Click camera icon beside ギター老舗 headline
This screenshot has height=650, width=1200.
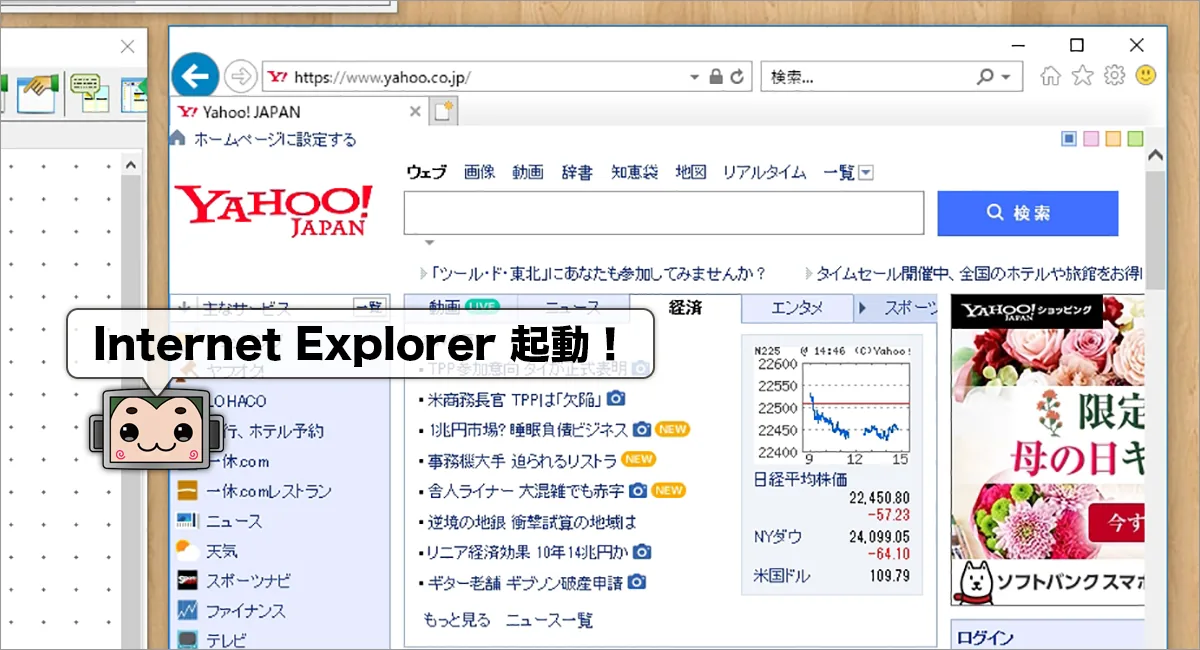coord(636,582)
